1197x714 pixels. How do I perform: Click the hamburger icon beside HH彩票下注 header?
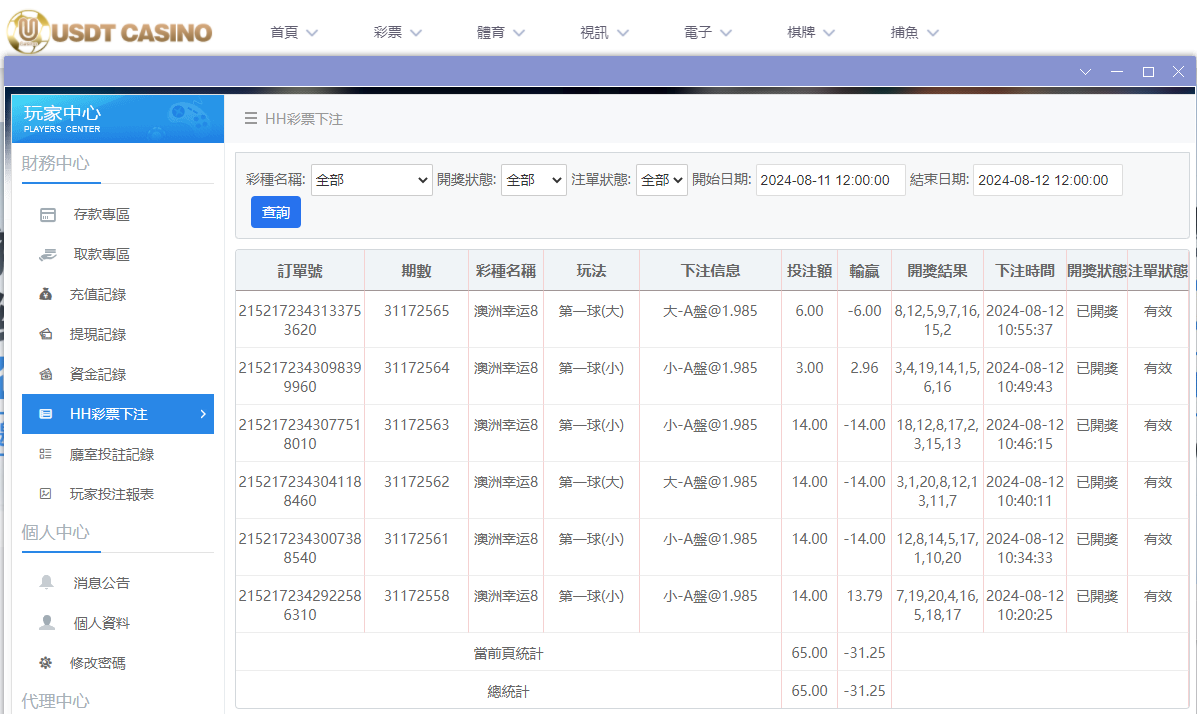click(x=249, y=117)
